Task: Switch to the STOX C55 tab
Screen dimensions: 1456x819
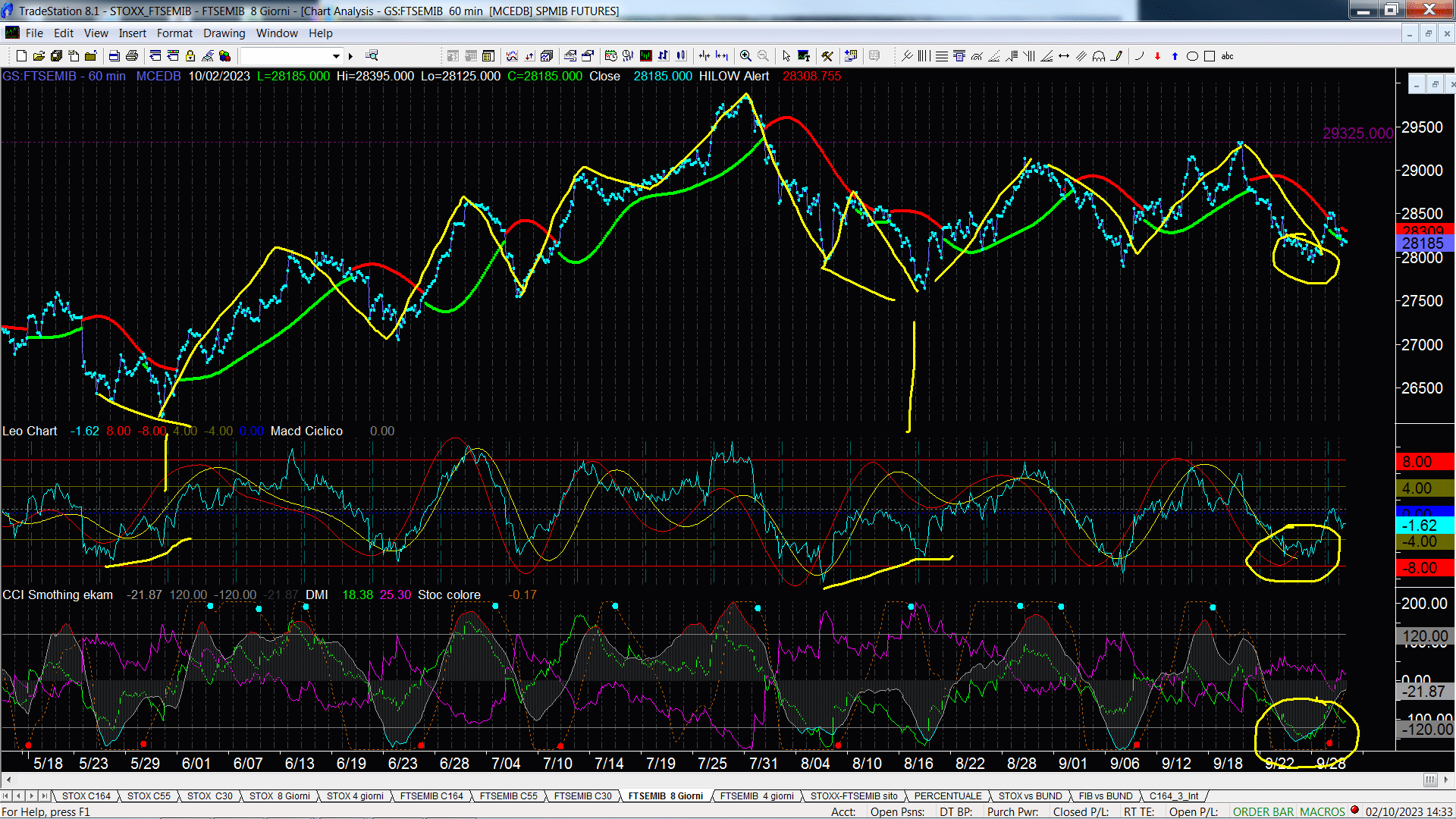Action: [149, 796]
